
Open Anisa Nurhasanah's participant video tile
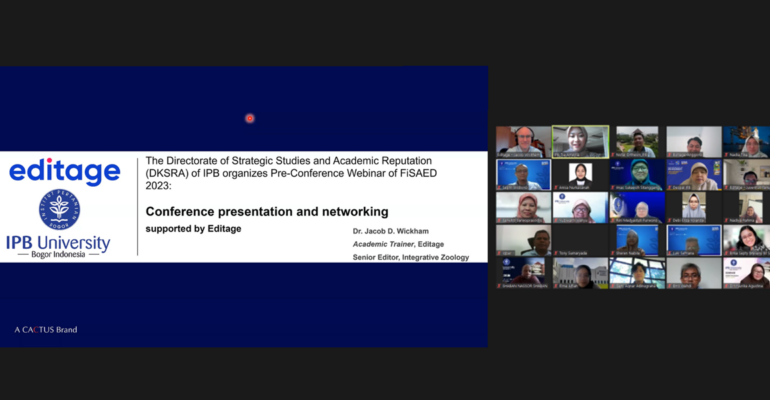[580, 174]
